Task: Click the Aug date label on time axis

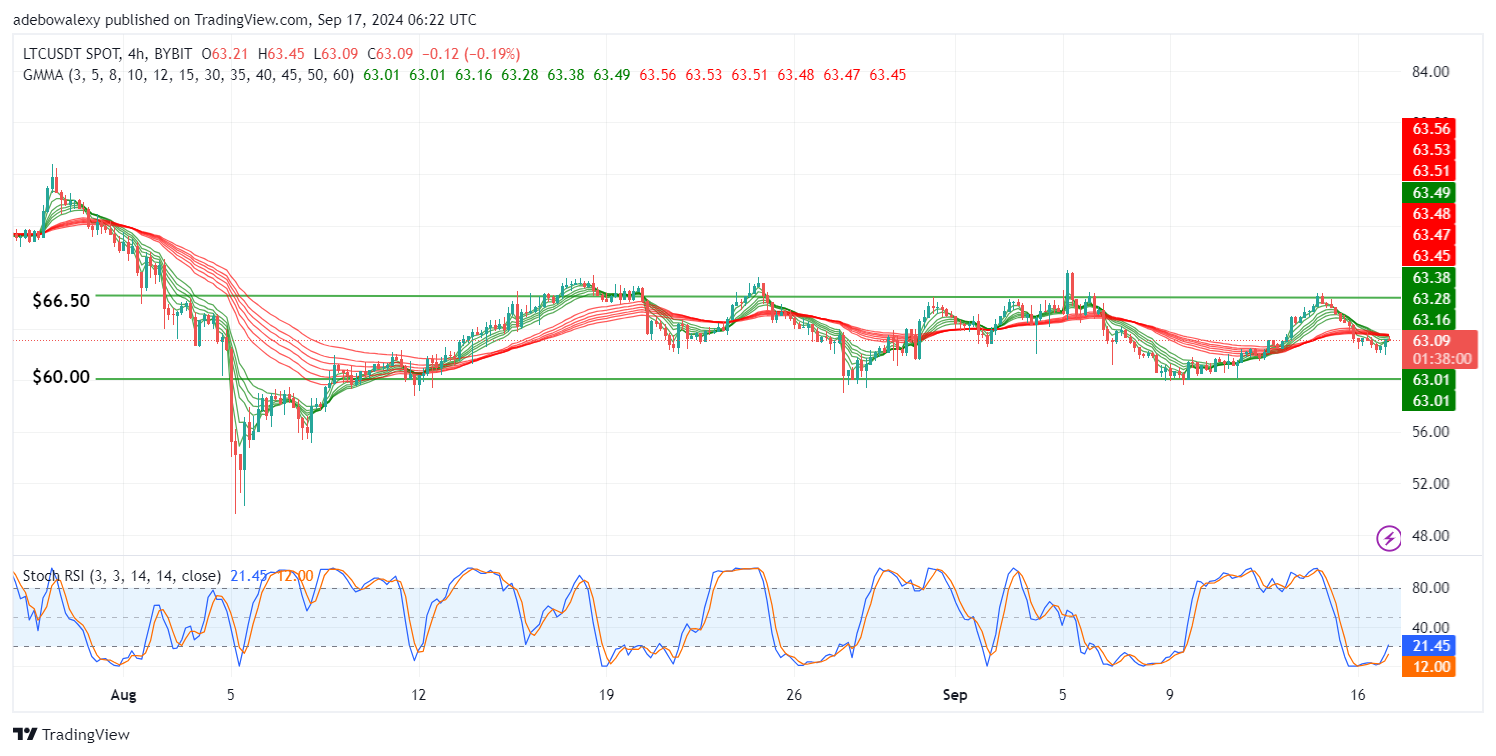Action: [x=123, y=694]
